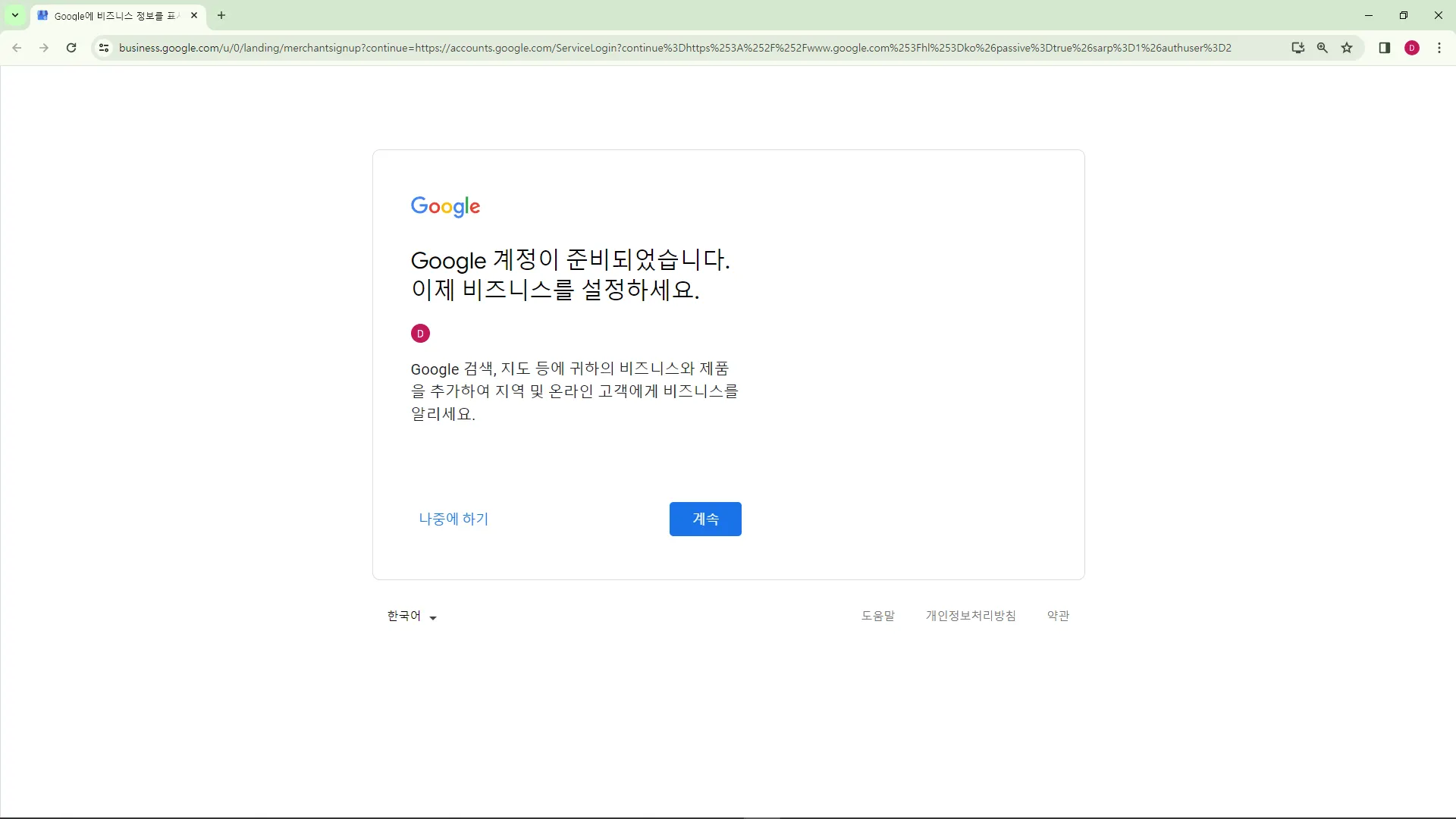Click the browser forward arrow

pyautogui.click(x=44, y=48)
